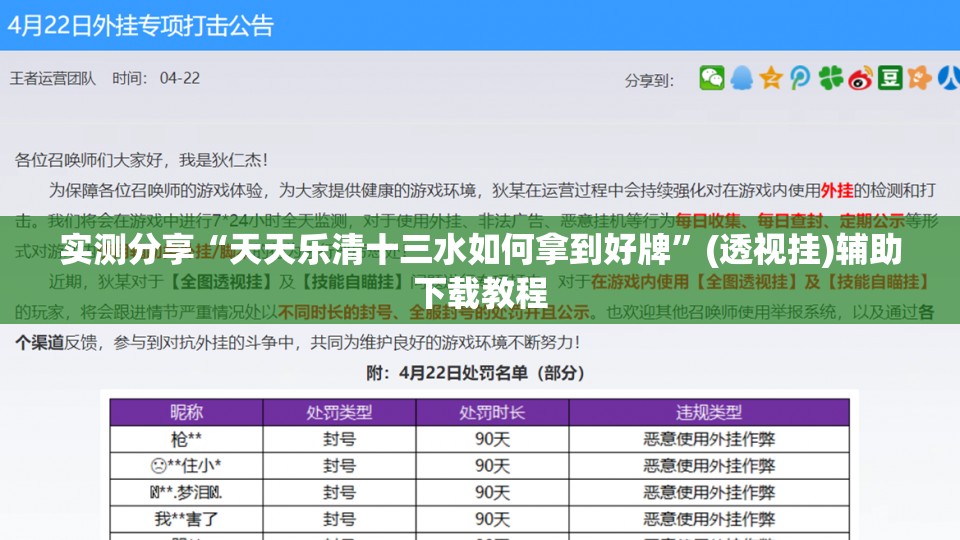Screen dimensions: 960x540
Task: Click the blue Renren share icon
Action: click(x=949, y=78)
